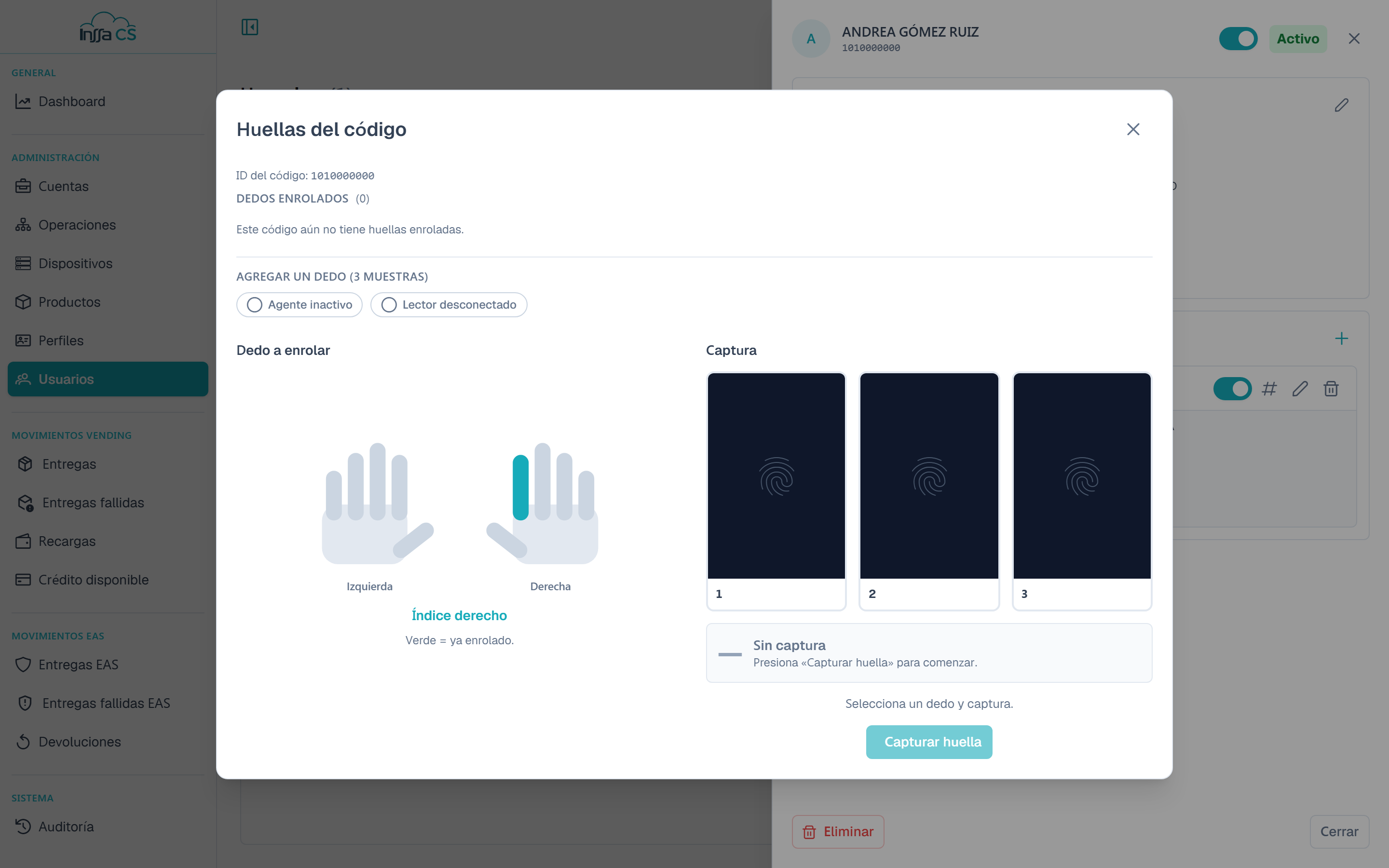Click capture sample slot 2
The width and height of the screenshot is (1389, 868).
pos(929,491)
